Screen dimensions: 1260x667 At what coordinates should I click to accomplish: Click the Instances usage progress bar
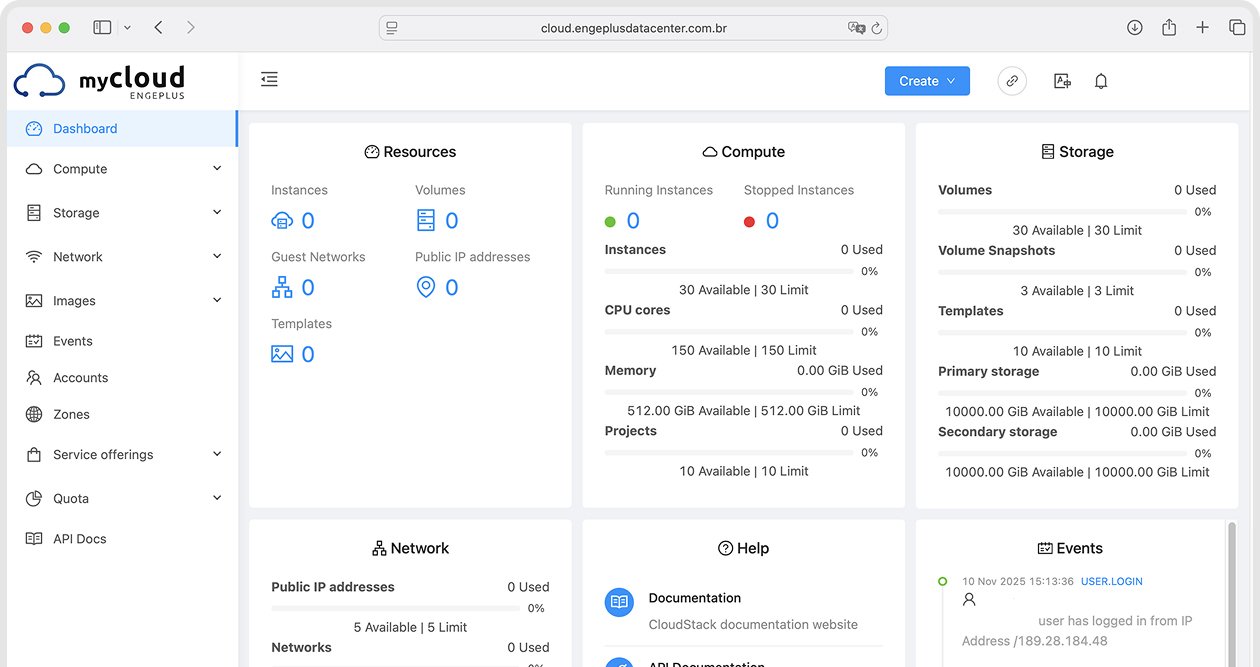(x=729, y=271)
